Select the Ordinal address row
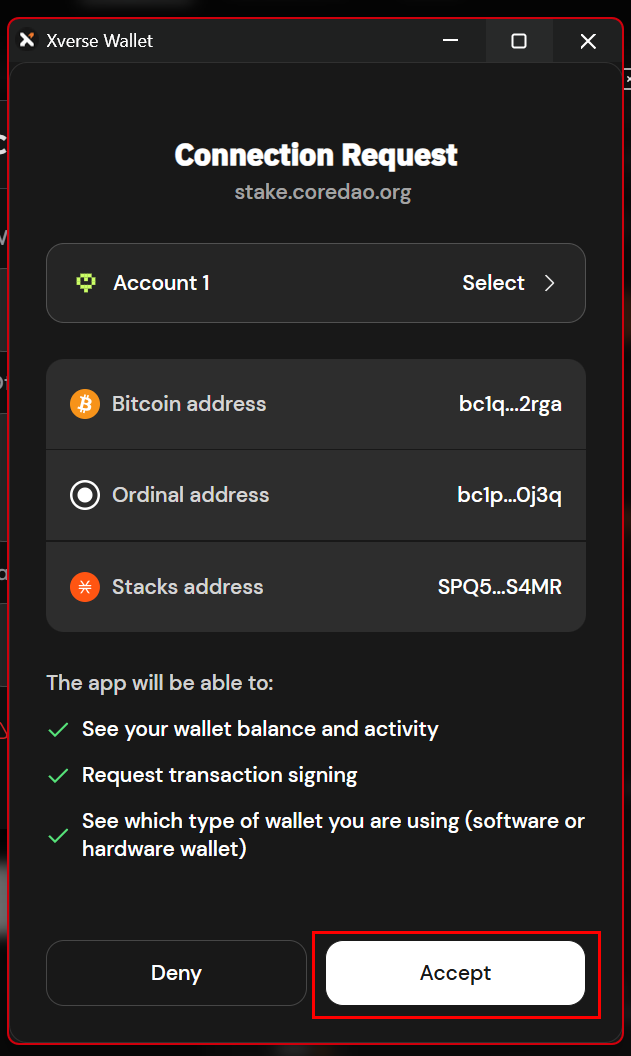 (x=316, y=494)
